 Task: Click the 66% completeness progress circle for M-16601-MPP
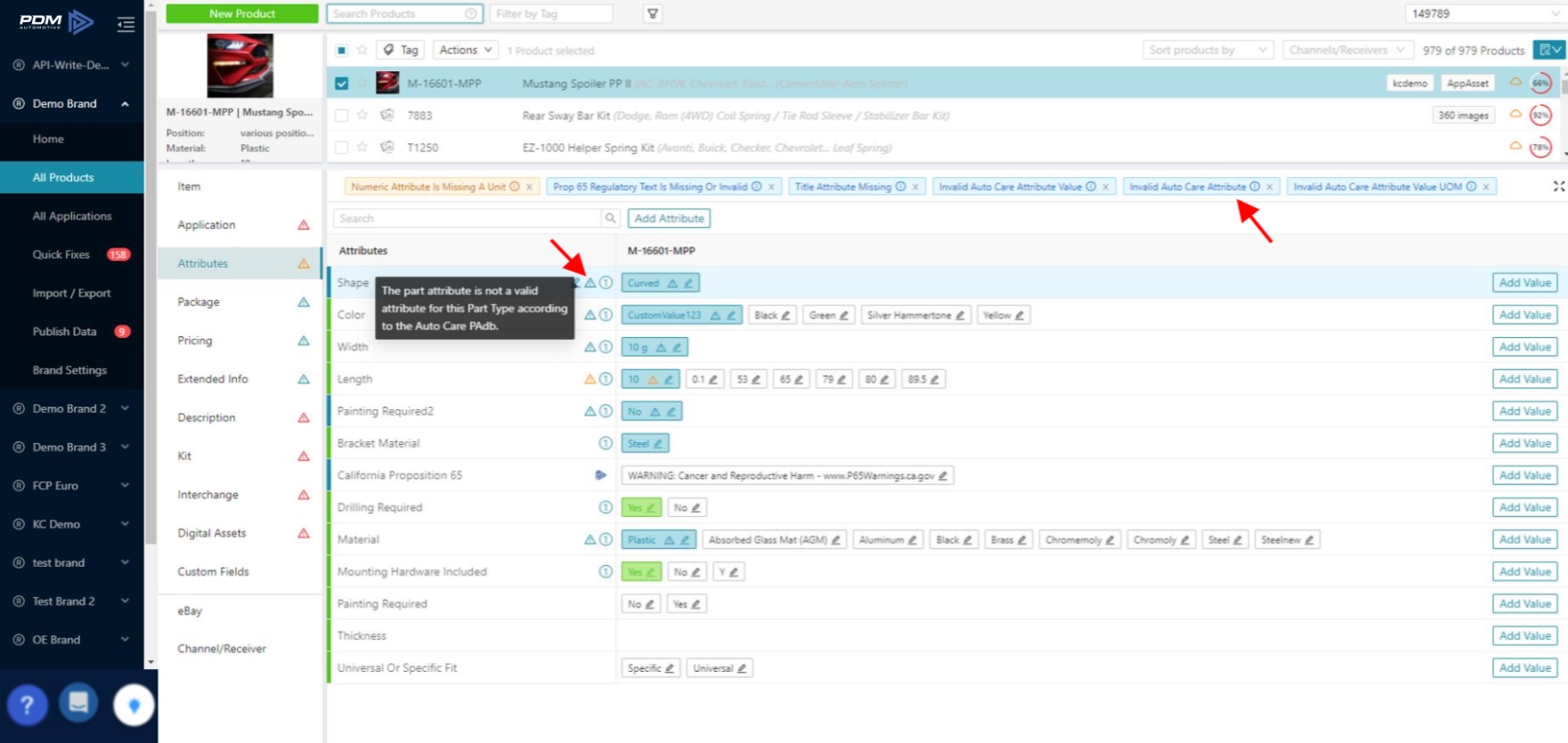[x=1540, y=83]
